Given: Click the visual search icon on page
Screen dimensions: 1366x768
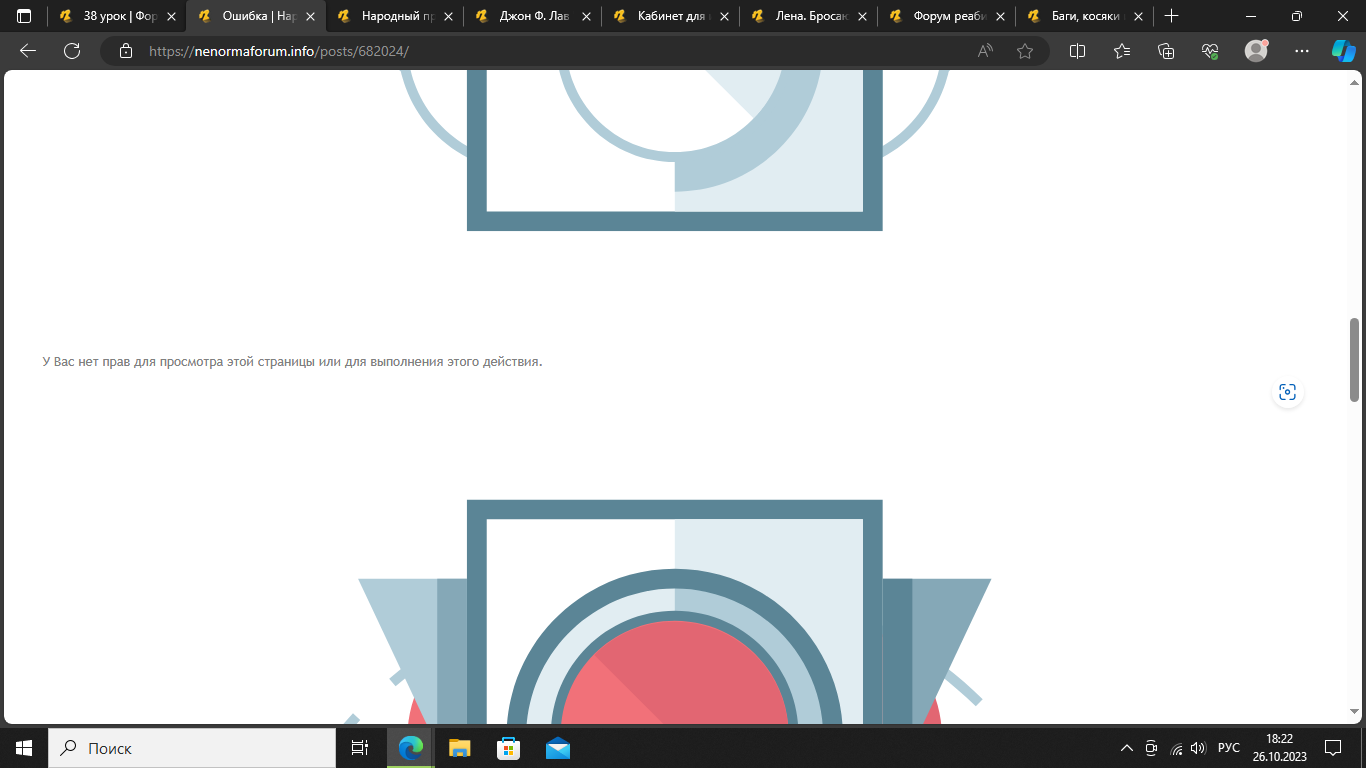Looking at the screenshot, I should pyautogui.click(x=1287, y=392).
